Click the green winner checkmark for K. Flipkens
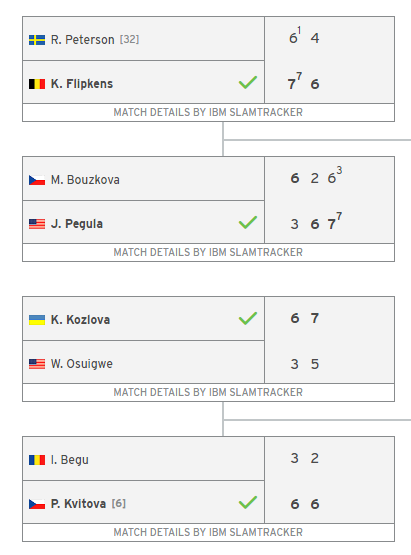The image size is (411, 555). point(248,82)
